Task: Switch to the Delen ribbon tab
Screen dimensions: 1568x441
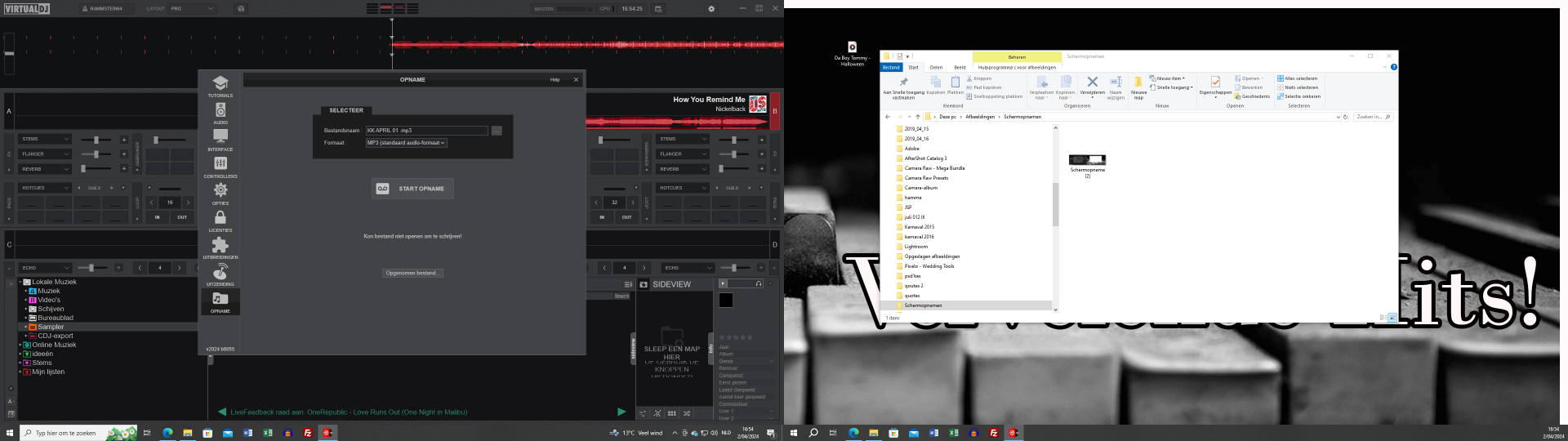Action: point(936,68)
